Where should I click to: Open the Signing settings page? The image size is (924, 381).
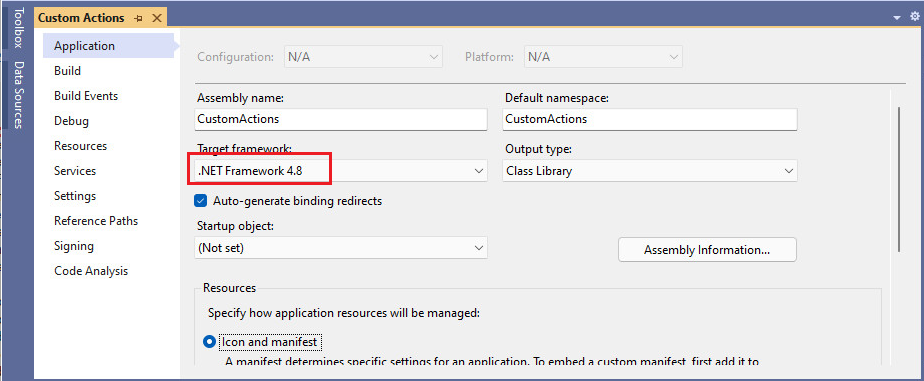click(x=74, y=246)
